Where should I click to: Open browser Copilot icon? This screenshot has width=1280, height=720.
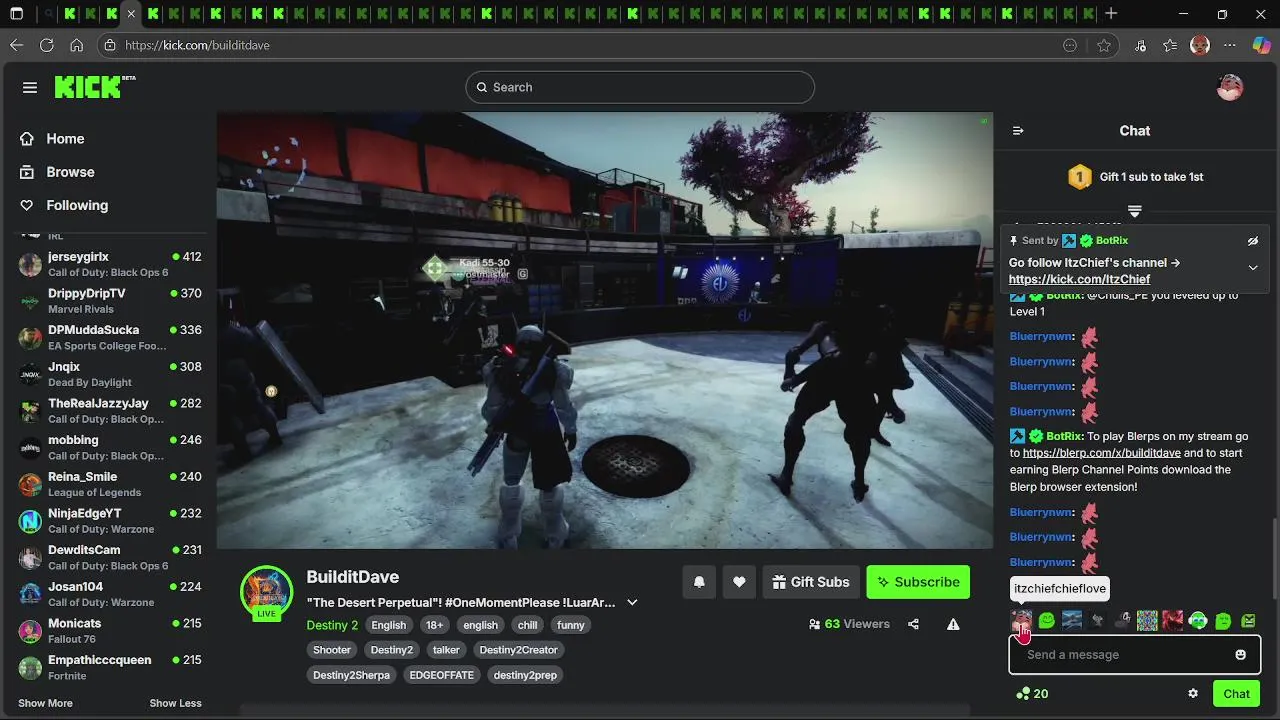click(x=1261, y=45)
